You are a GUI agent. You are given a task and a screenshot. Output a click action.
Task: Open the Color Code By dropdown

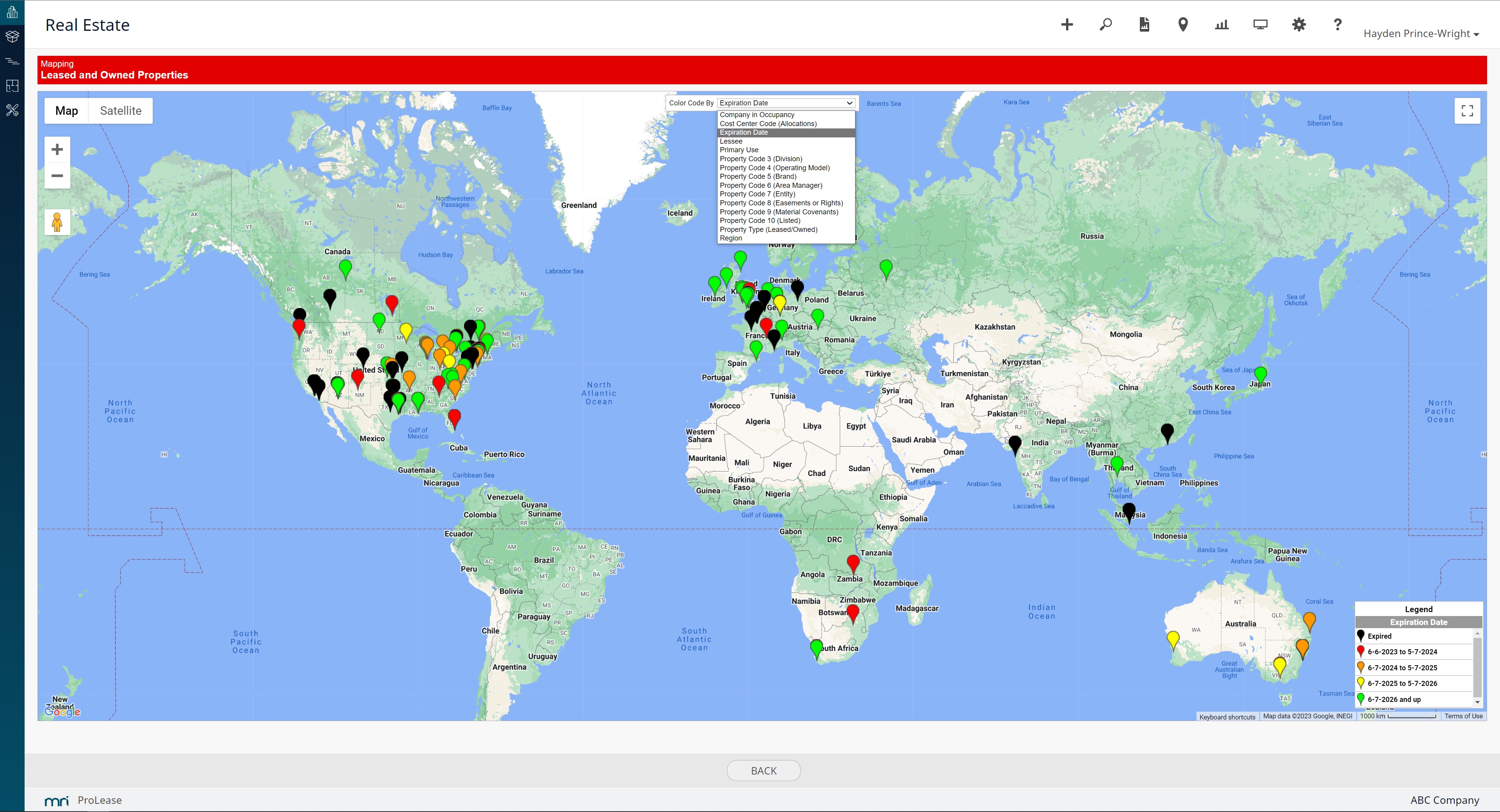(786, 103)
